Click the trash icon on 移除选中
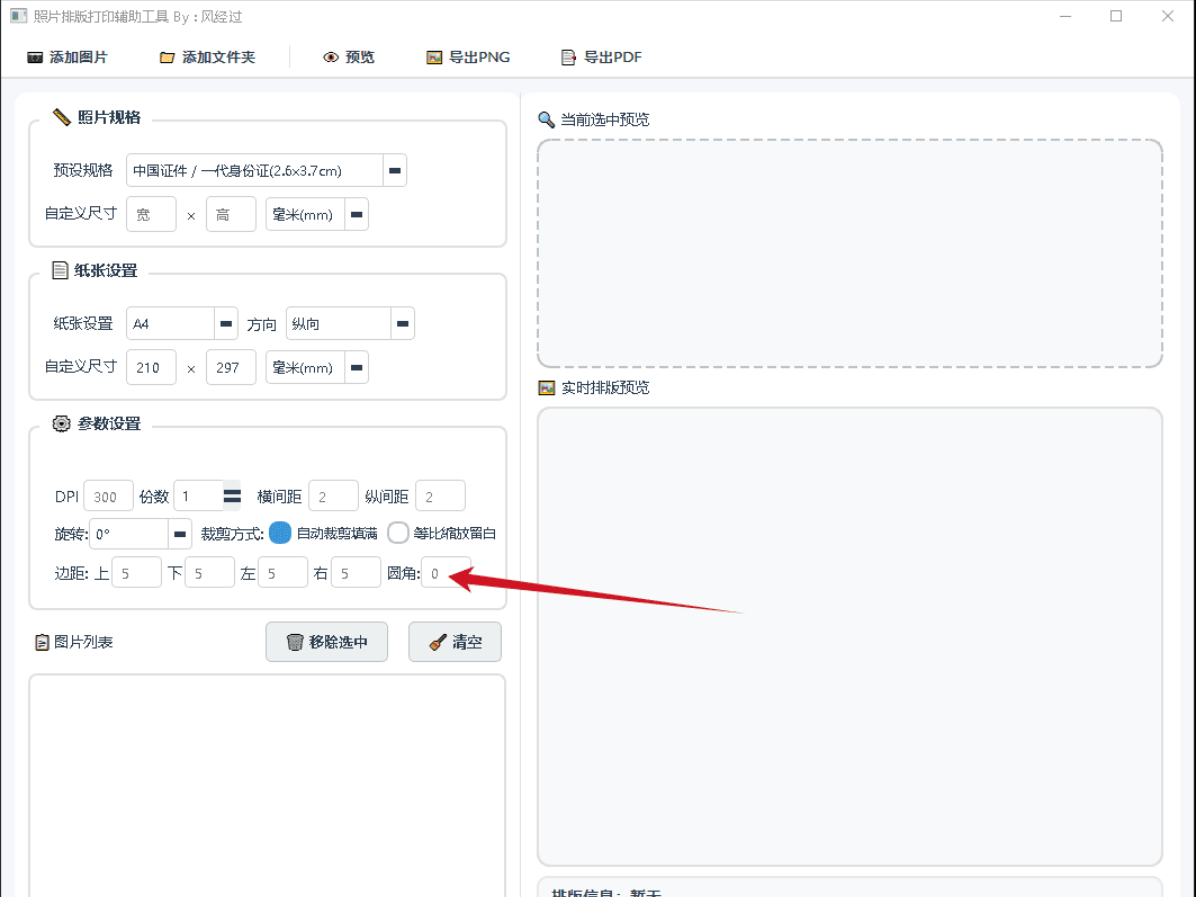Screen dimensions: 1196x897 click(294, 642)
